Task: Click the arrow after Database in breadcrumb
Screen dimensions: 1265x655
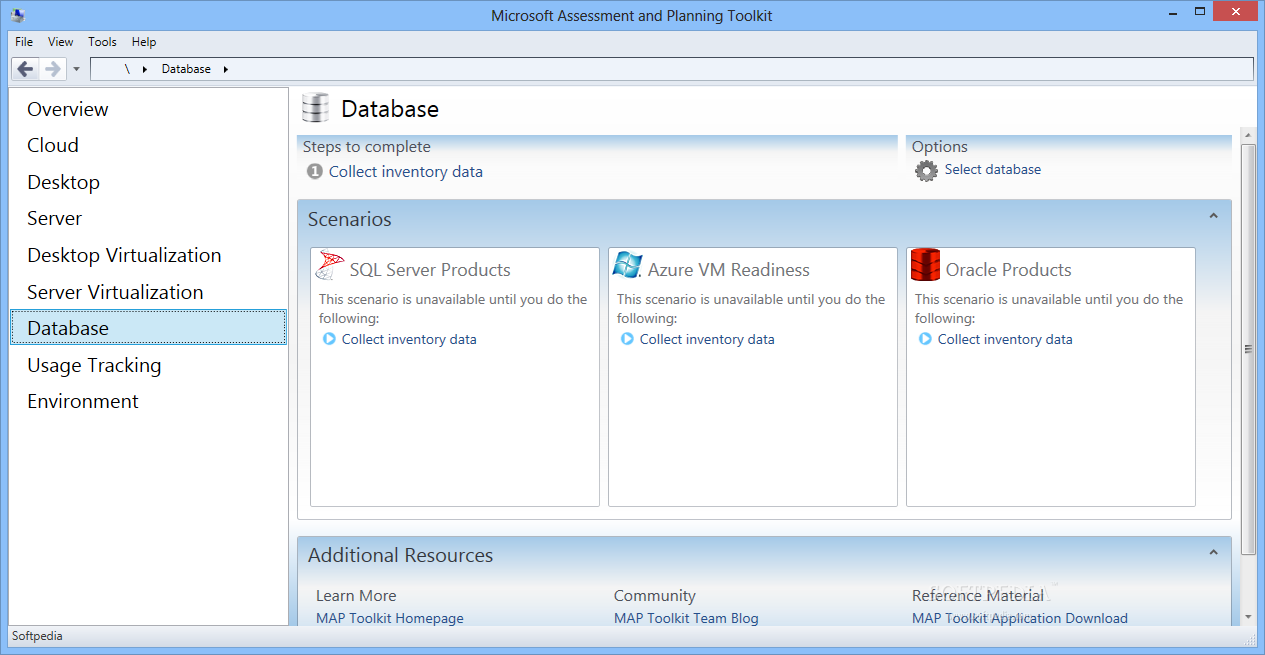Action: click(x=226, y=69)
